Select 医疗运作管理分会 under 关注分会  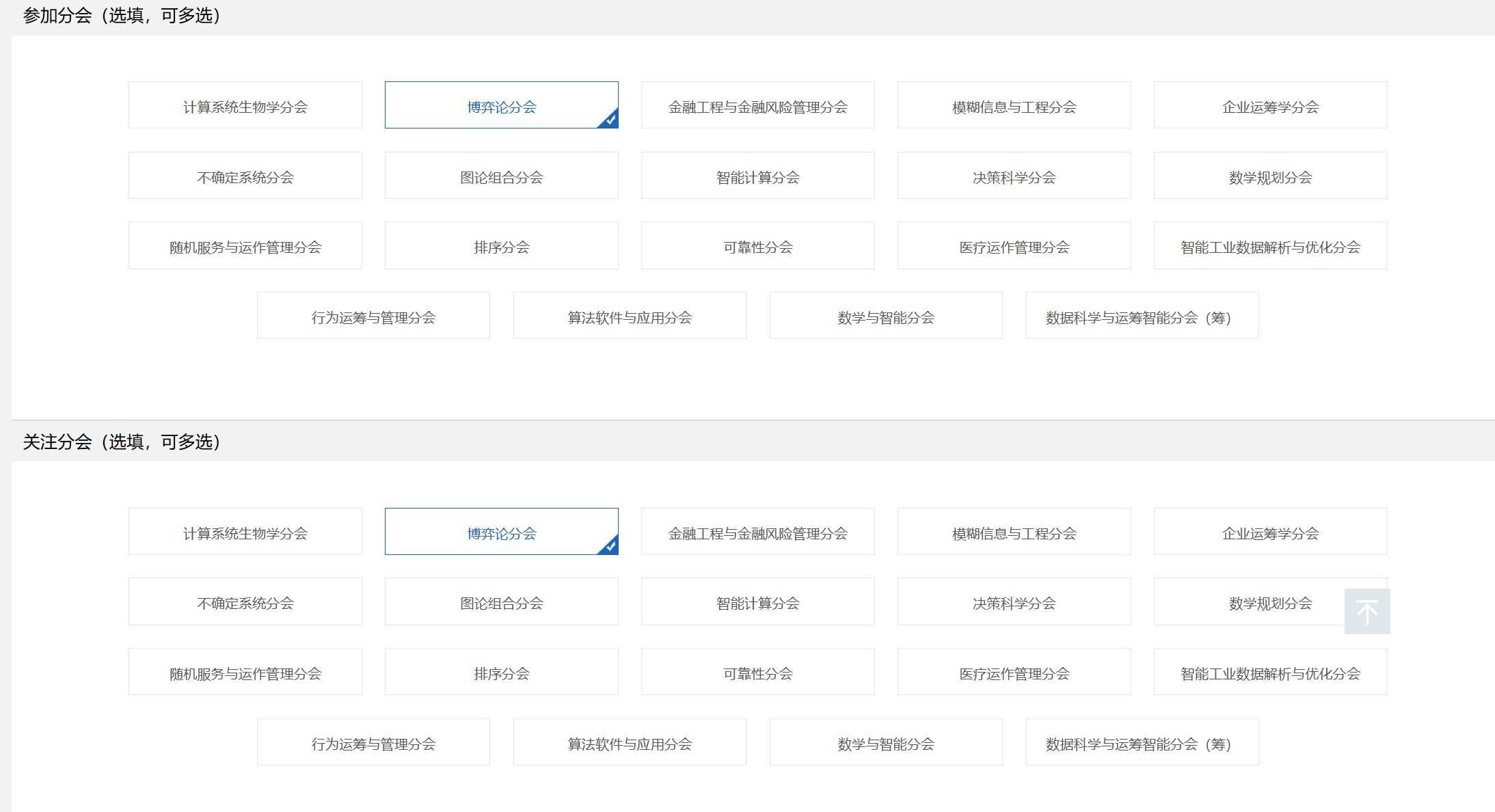pyautogui.click(x=1014, y=672)
